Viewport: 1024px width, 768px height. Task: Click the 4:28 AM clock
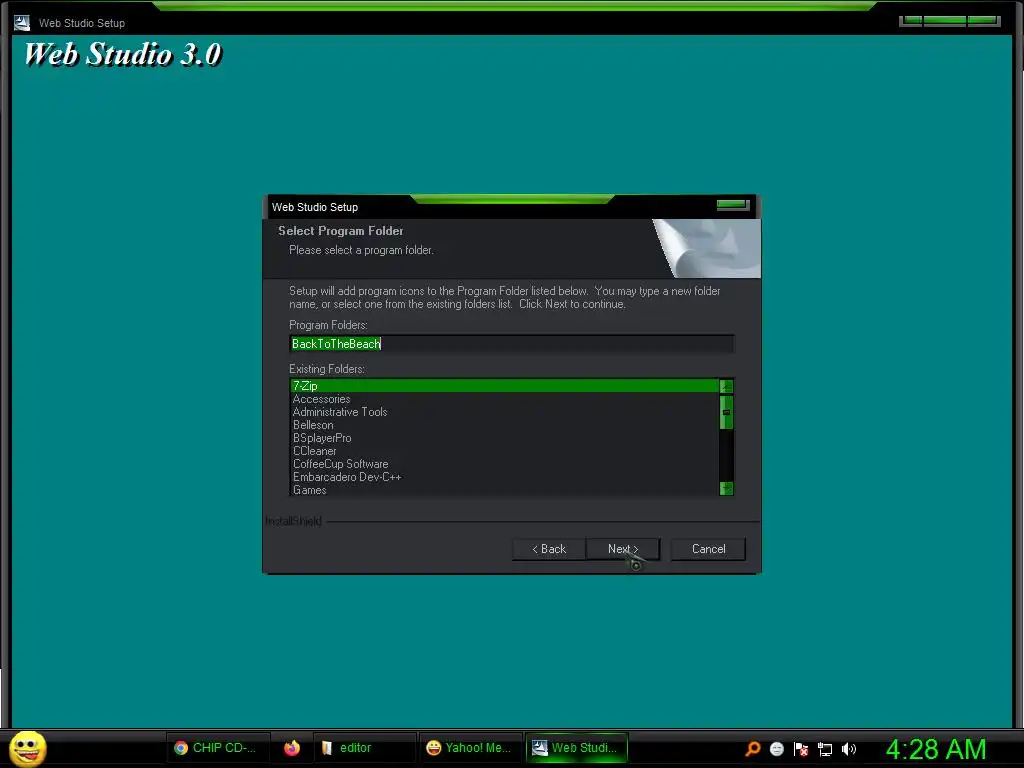[x=936, y=749]
